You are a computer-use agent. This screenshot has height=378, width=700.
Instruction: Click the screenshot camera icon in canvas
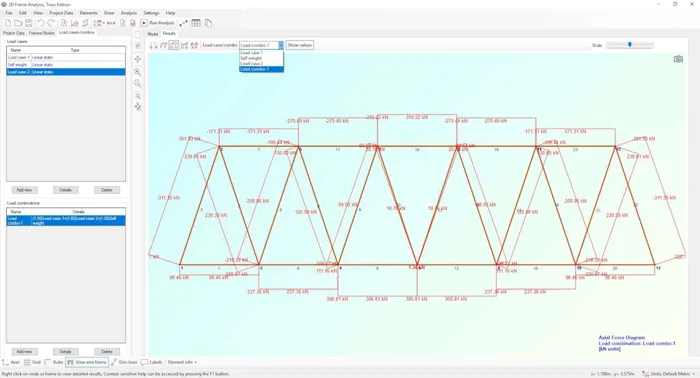click(678, 59)
